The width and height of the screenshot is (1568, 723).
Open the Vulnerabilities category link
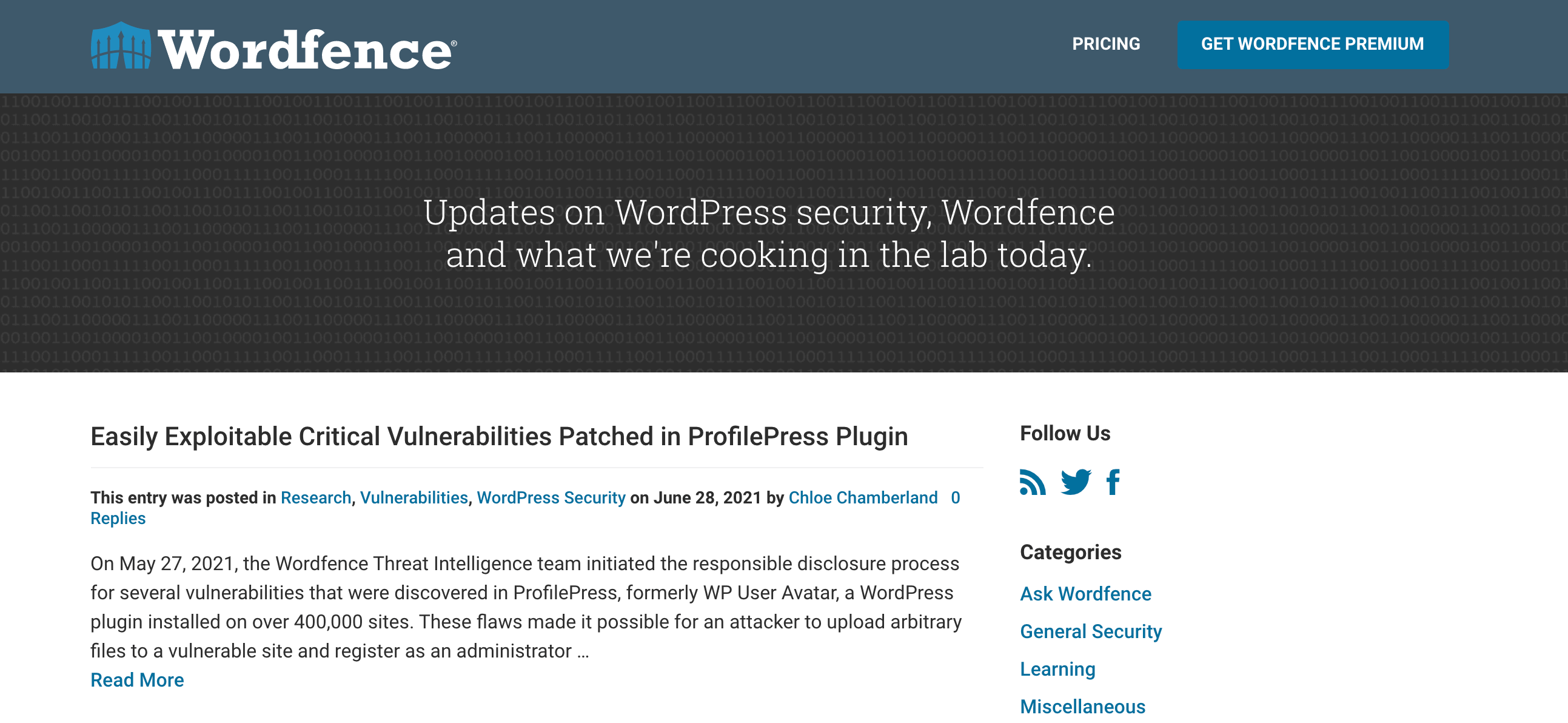coord(414,497)
